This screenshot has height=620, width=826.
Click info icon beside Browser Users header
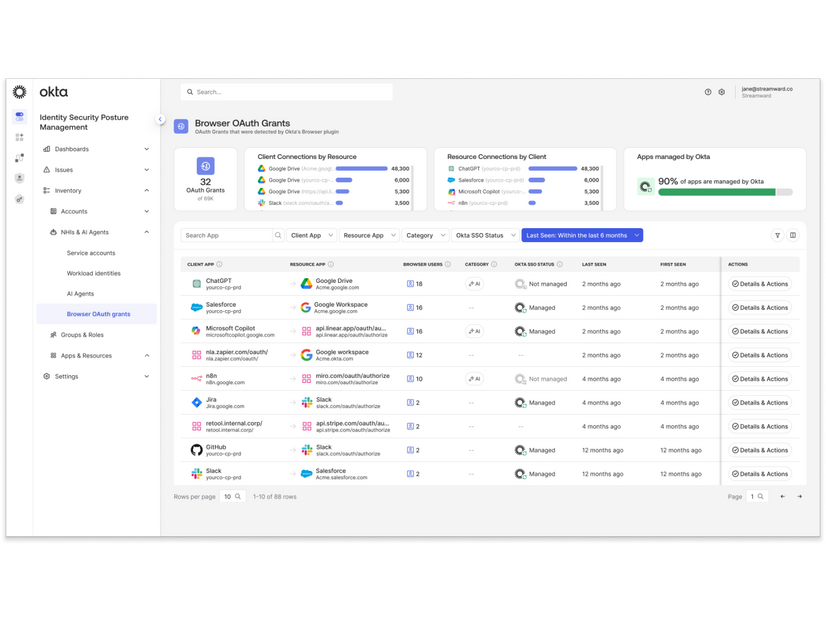[447, 265]
